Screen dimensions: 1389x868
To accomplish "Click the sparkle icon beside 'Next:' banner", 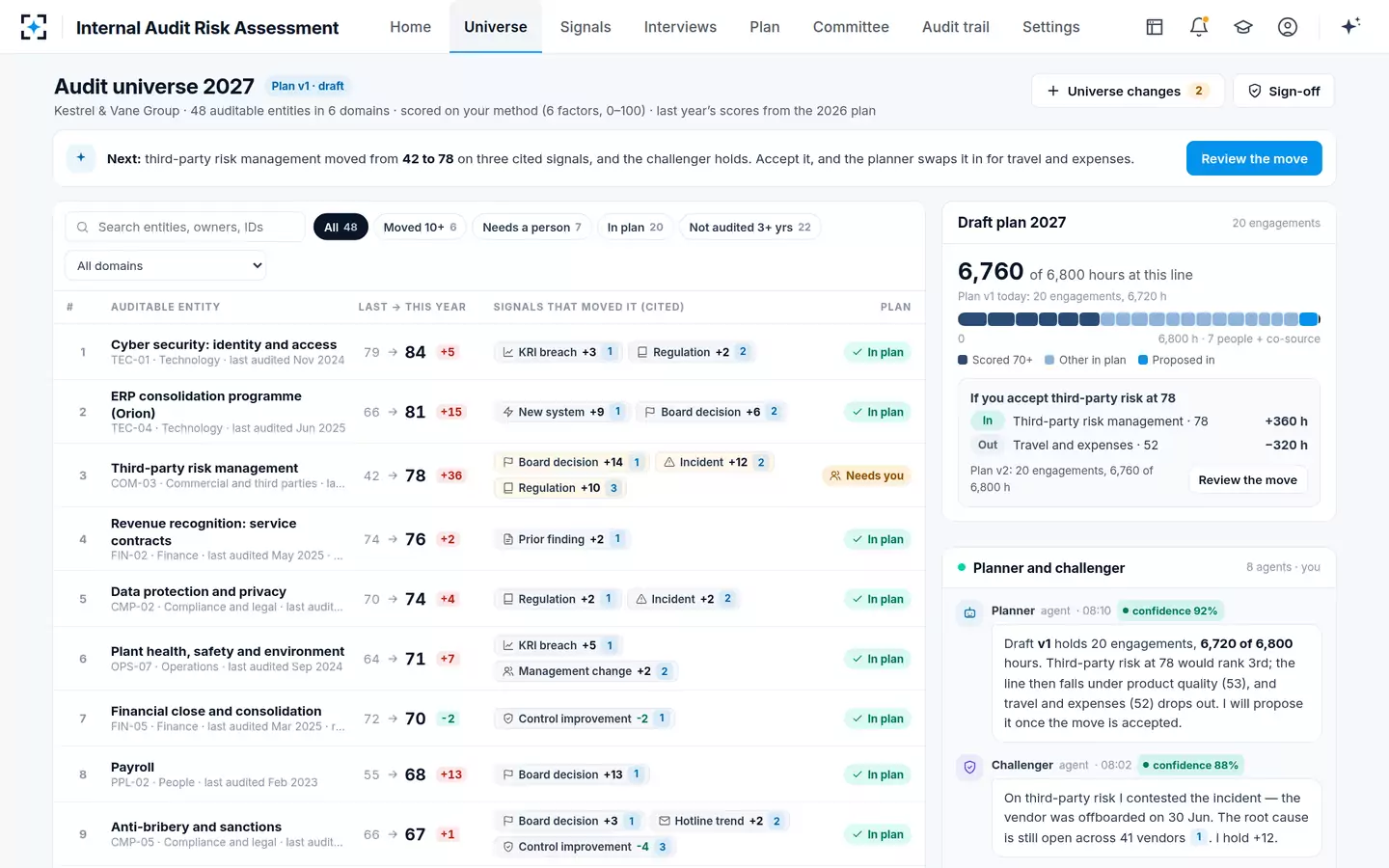I will (81, 158).
